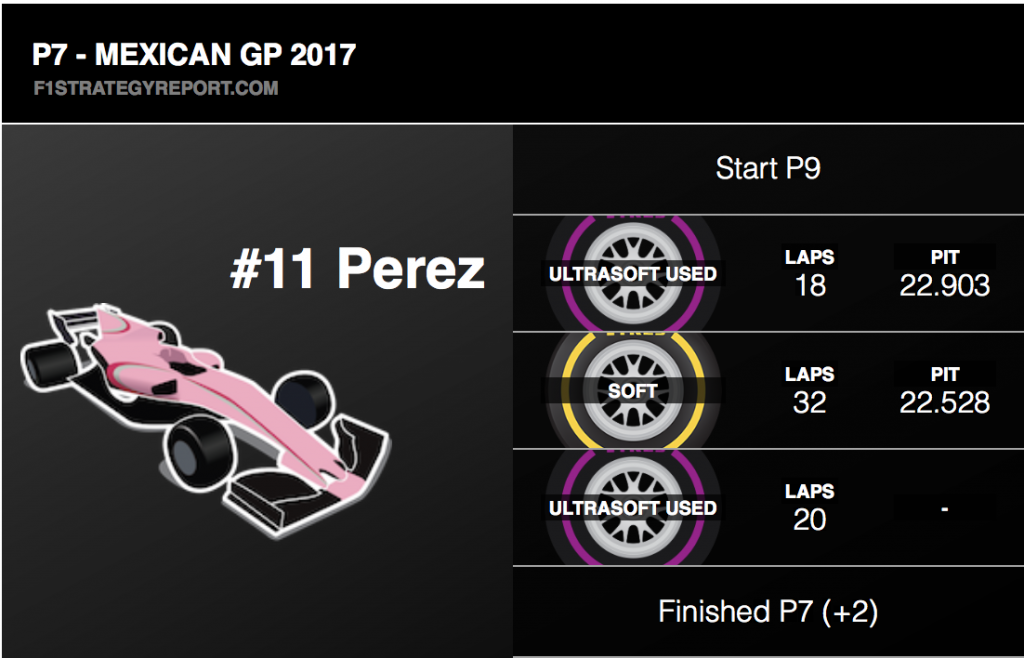Image resolution: width=1024 pixels, height=658 pixels.
Task: Open the F1STRATEGYREPORT.COM link
Action: point(156,88)
